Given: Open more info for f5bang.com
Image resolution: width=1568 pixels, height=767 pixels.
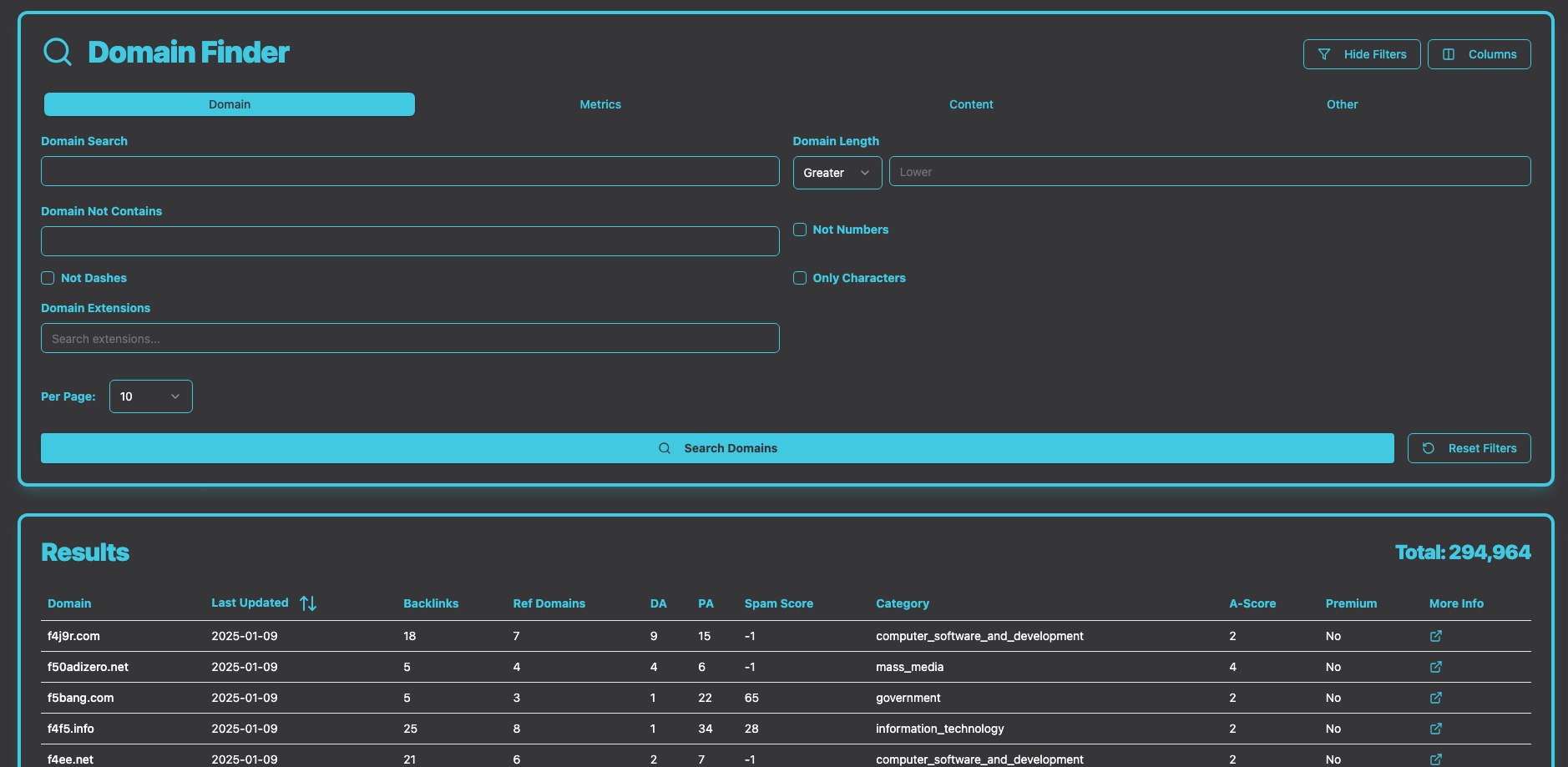Looking at the screenshot, I should [x=1435, y=698].
